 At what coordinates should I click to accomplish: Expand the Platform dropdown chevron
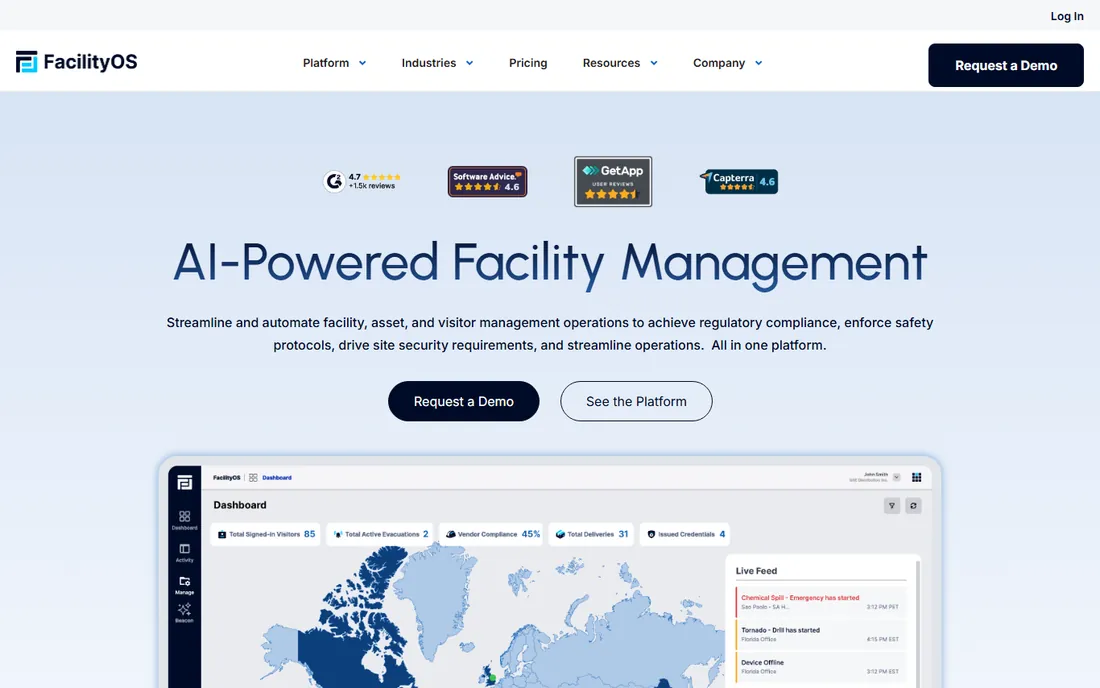coord(363,63)
